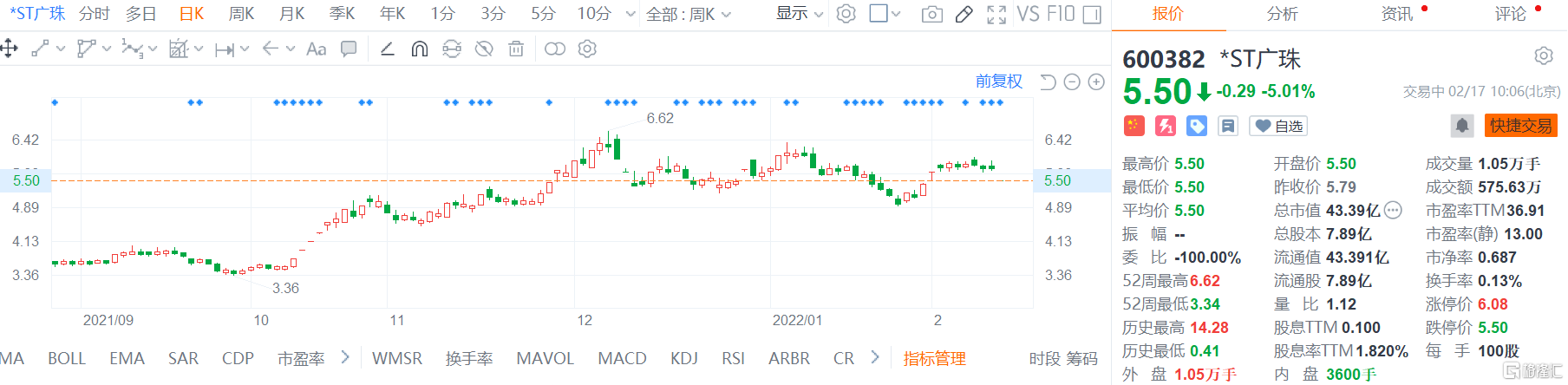The image size is (1568, 385).
Task: Click the pink lightning Level-1 icon
Action: (1166, 126)
